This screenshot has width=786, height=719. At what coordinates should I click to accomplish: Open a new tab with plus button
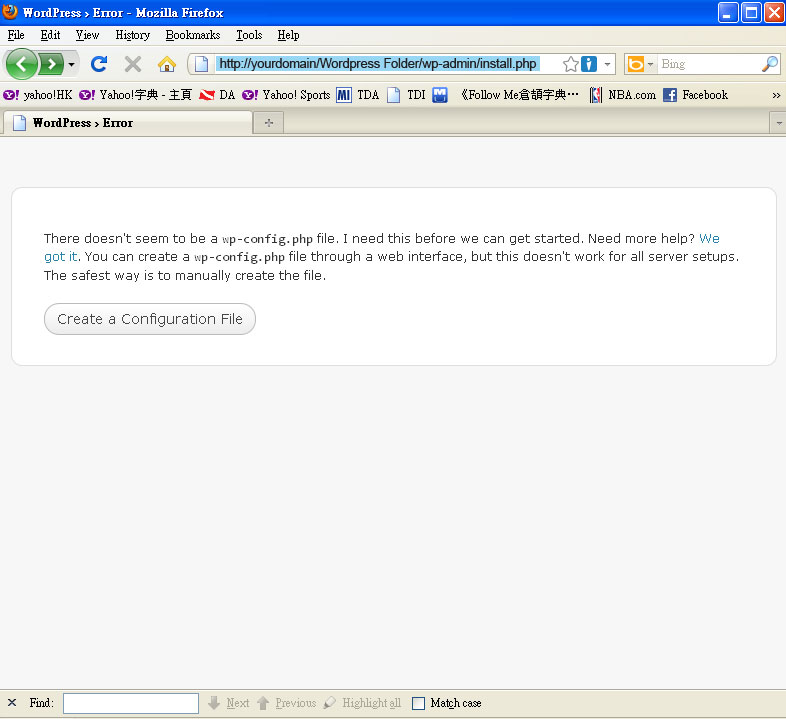(x=269, y=123)
